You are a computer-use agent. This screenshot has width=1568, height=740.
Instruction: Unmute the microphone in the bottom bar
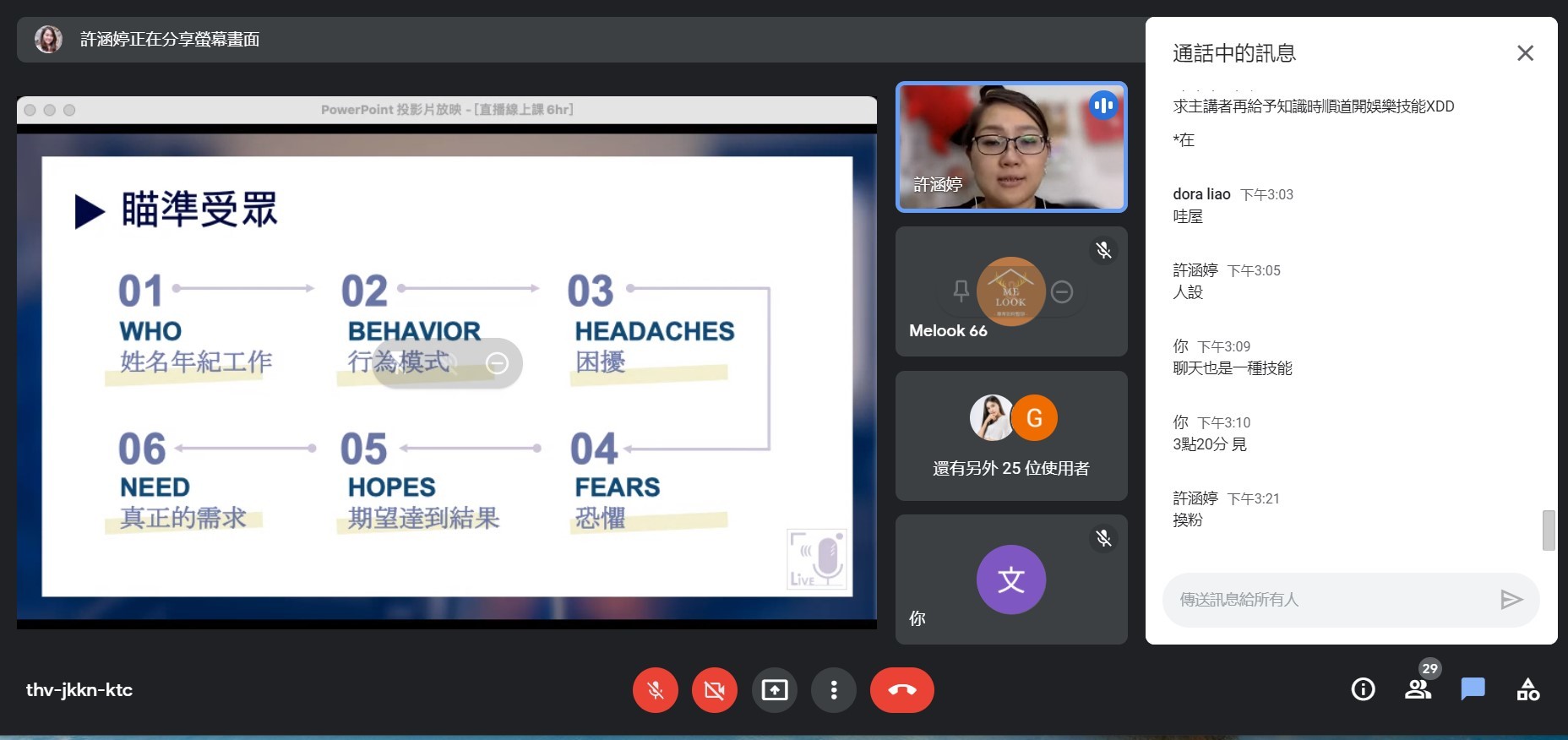(x=655, y=690)
